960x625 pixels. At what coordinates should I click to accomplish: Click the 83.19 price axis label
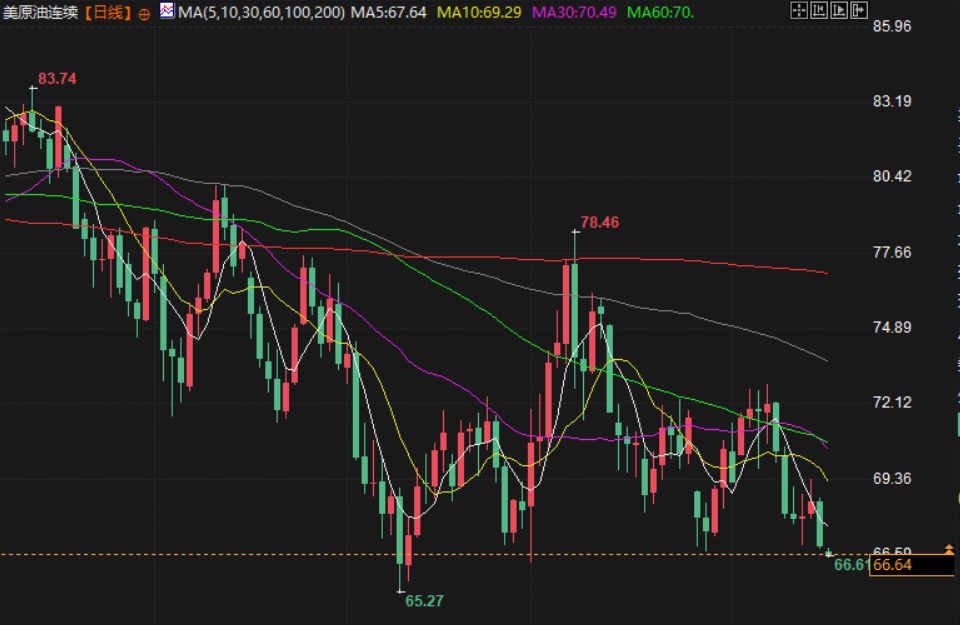(891, 101)
